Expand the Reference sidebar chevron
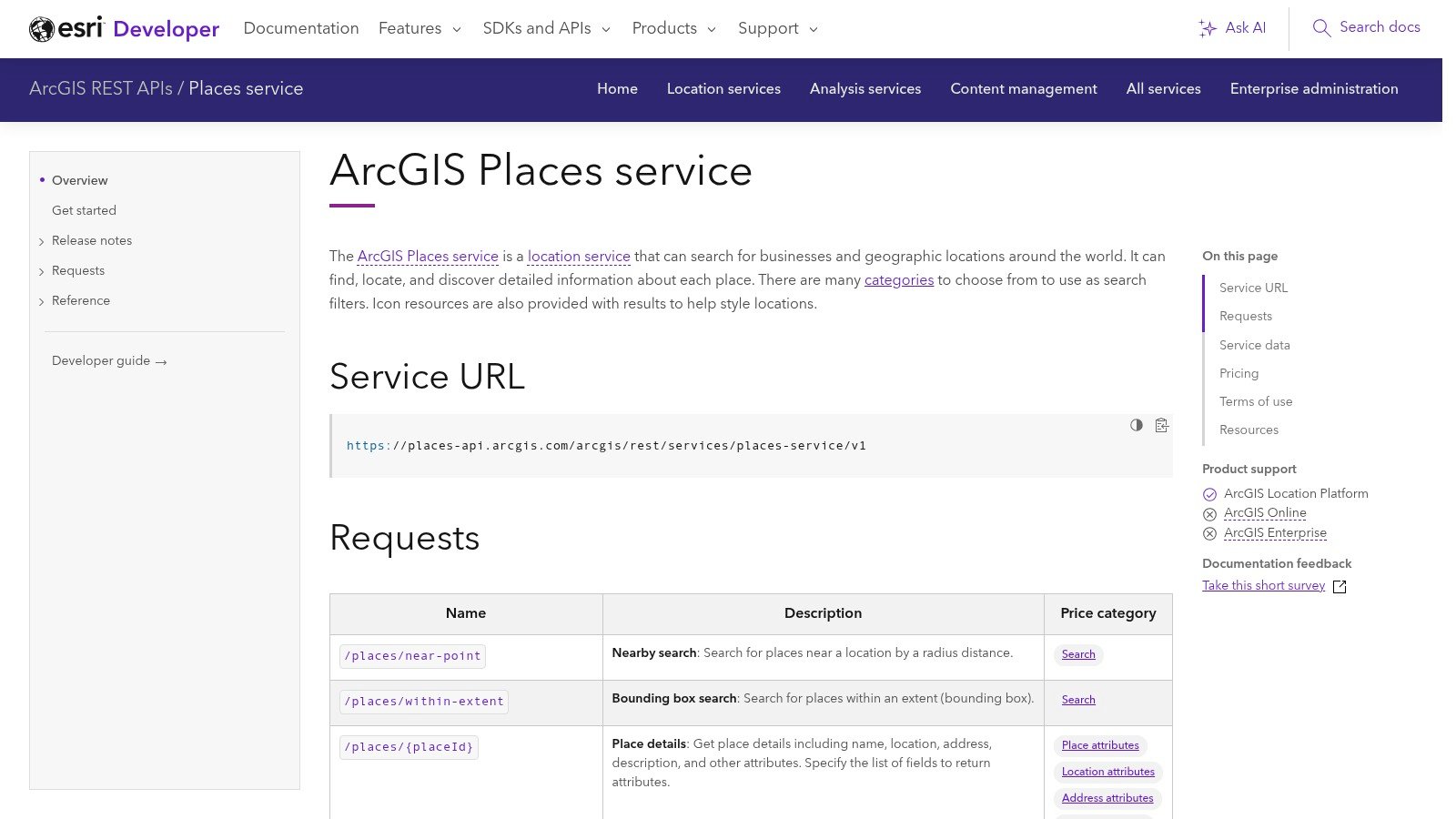This screenshot has width=1456, height=819. pyautogui.click(x=42, y=301)
